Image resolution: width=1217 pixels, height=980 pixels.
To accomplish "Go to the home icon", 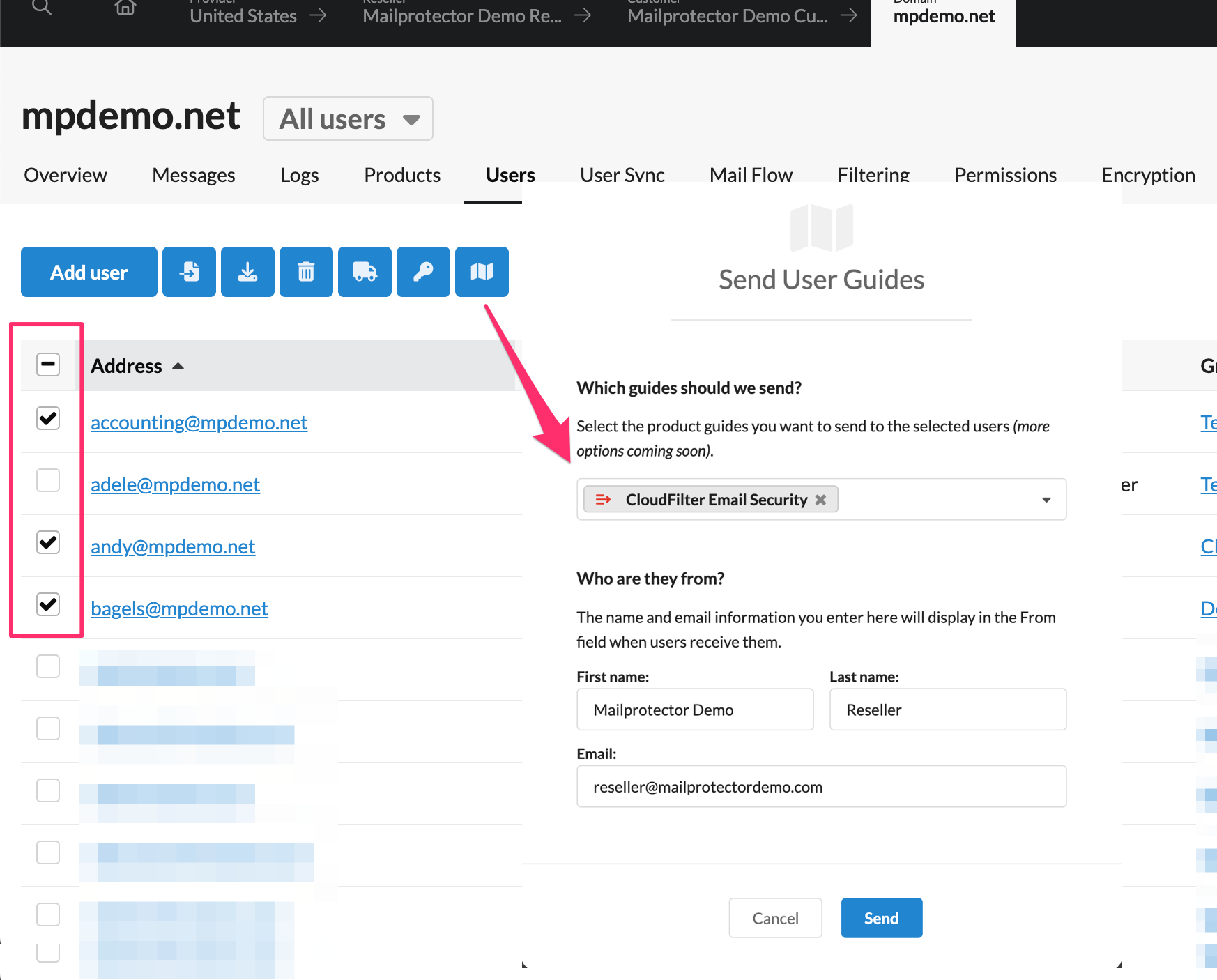I will 125,7.
